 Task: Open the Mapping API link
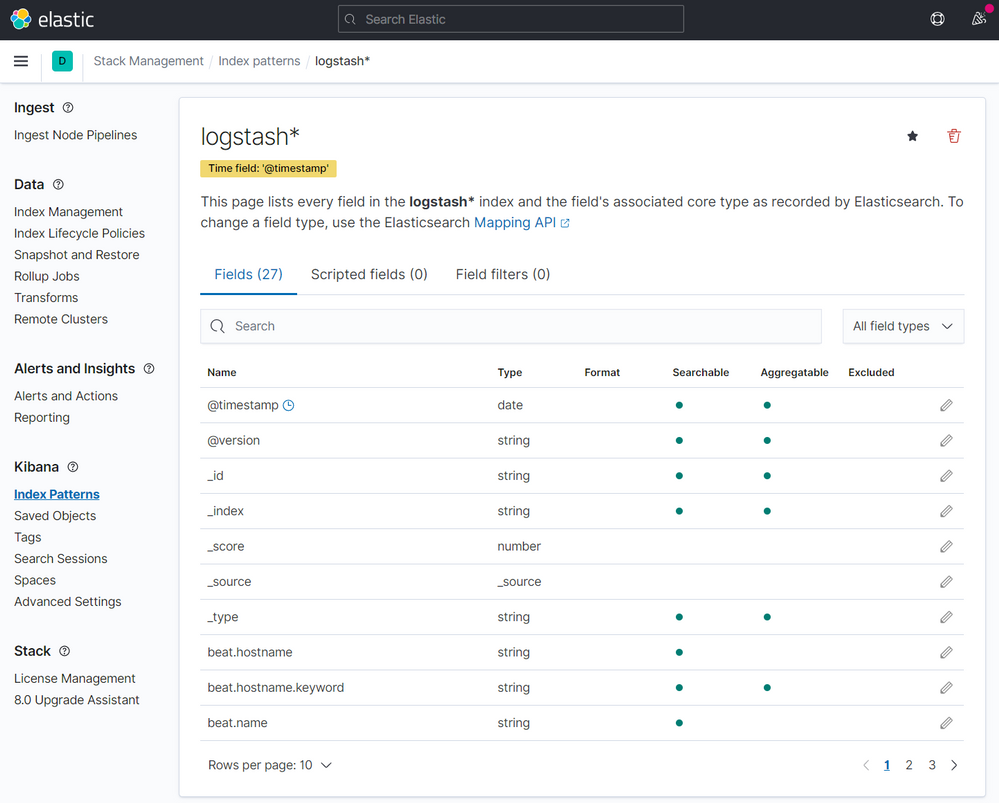(x=522, y=222)
